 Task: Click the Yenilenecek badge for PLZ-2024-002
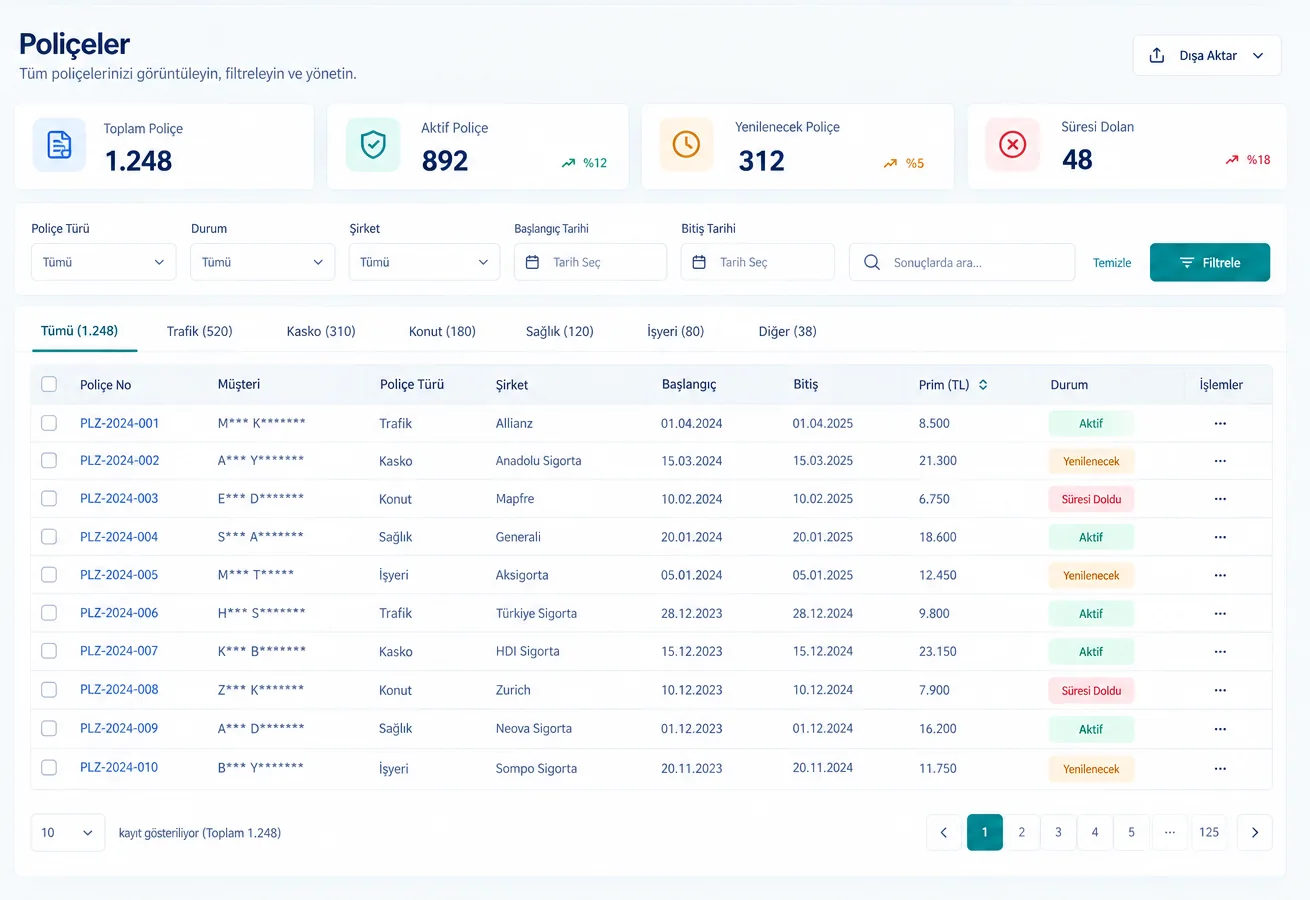[1092, 461]
